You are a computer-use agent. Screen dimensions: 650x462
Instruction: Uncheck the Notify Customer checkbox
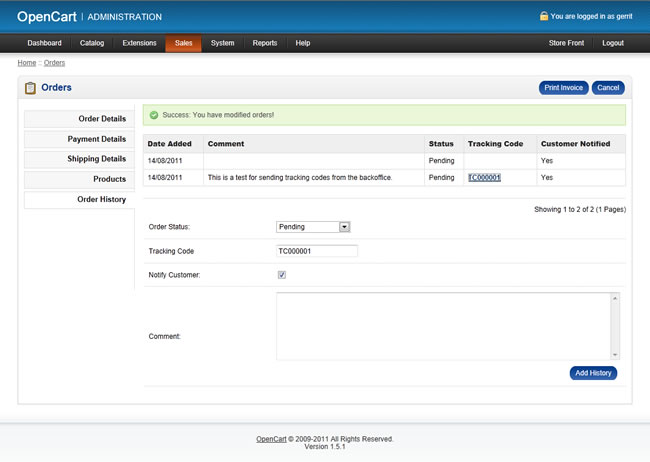pyautogui.click(x=282, y=275)
